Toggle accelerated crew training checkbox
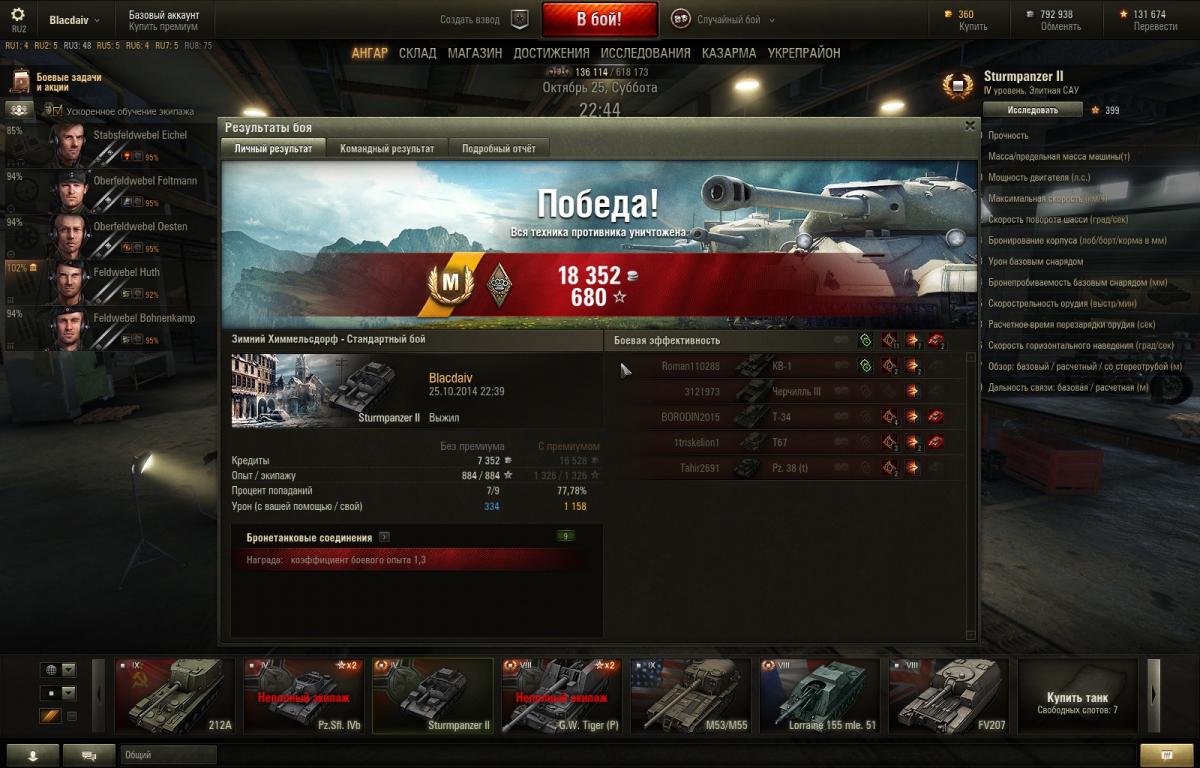1200x768 pixels. click(58, 111)
